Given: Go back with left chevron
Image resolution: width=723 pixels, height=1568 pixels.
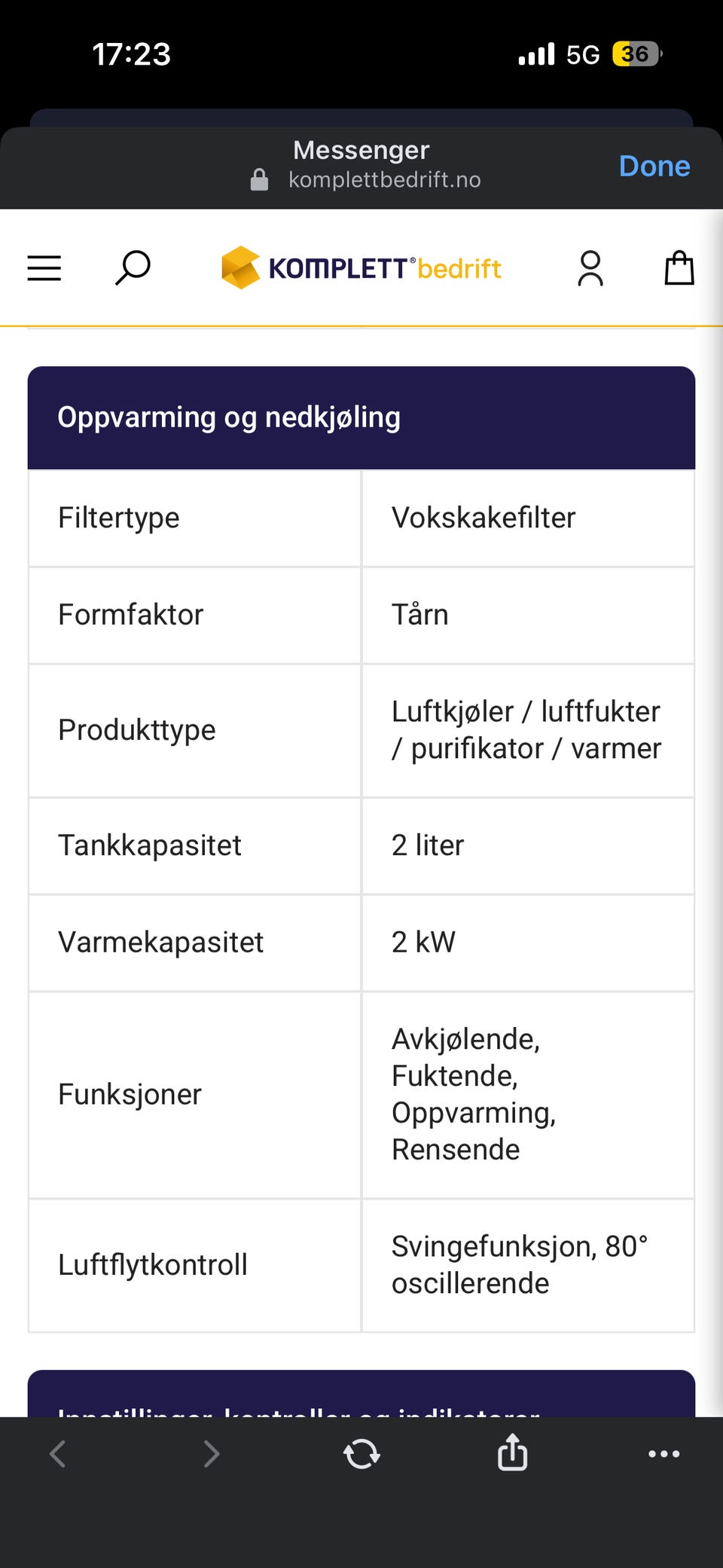Looking at the screenshot, I should [x=58, y=1453].
